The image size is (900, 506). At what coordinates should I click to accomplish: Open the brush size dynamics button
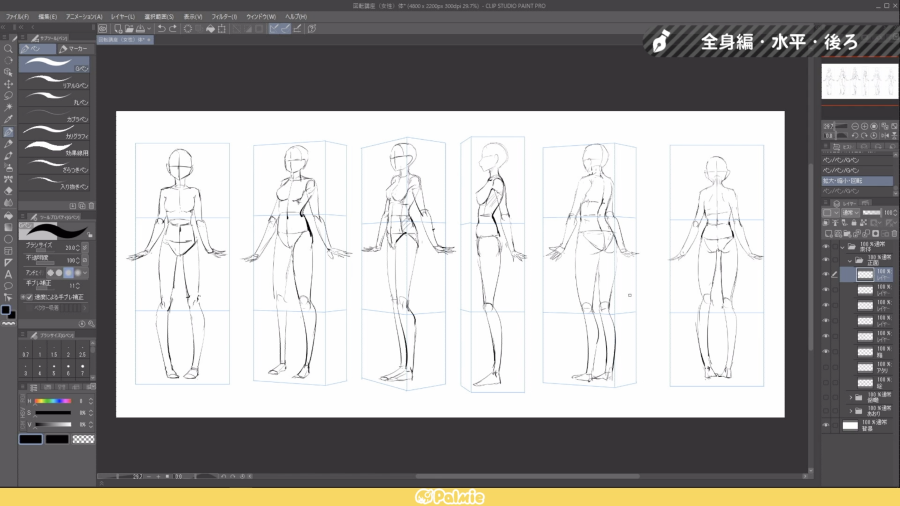pos(85,247)
